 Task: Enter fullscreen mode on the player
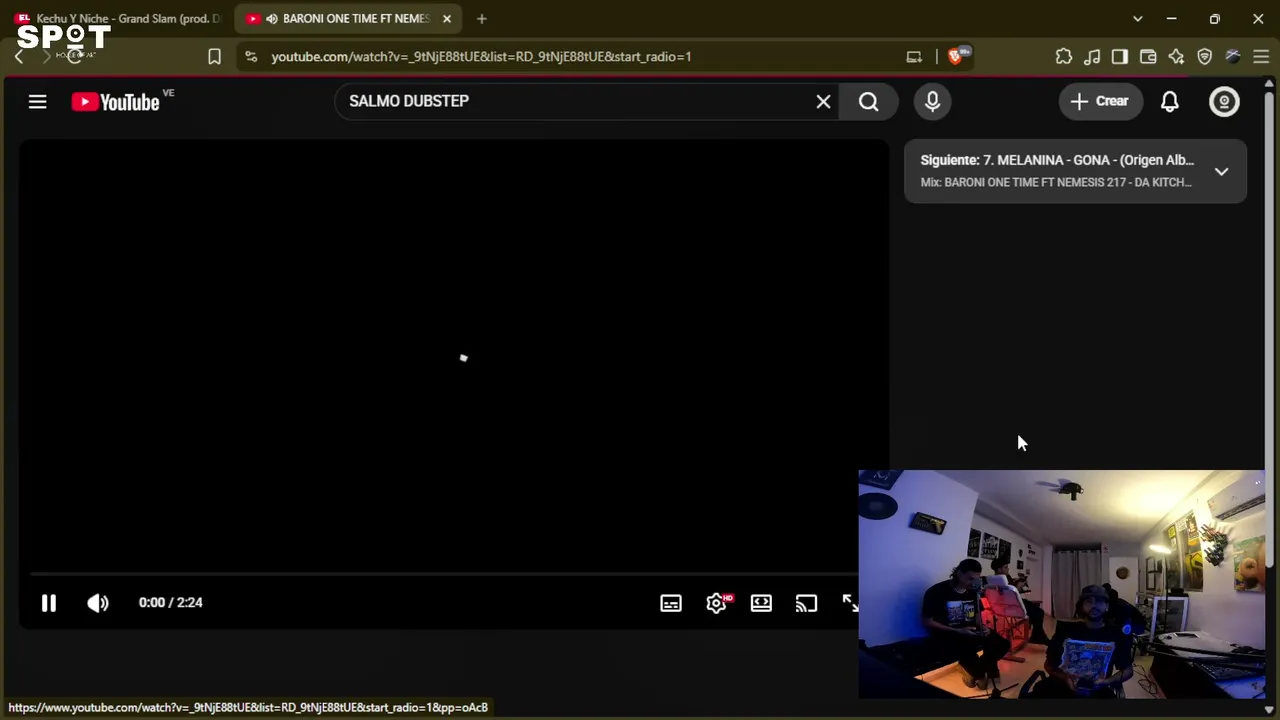(850, 603)
